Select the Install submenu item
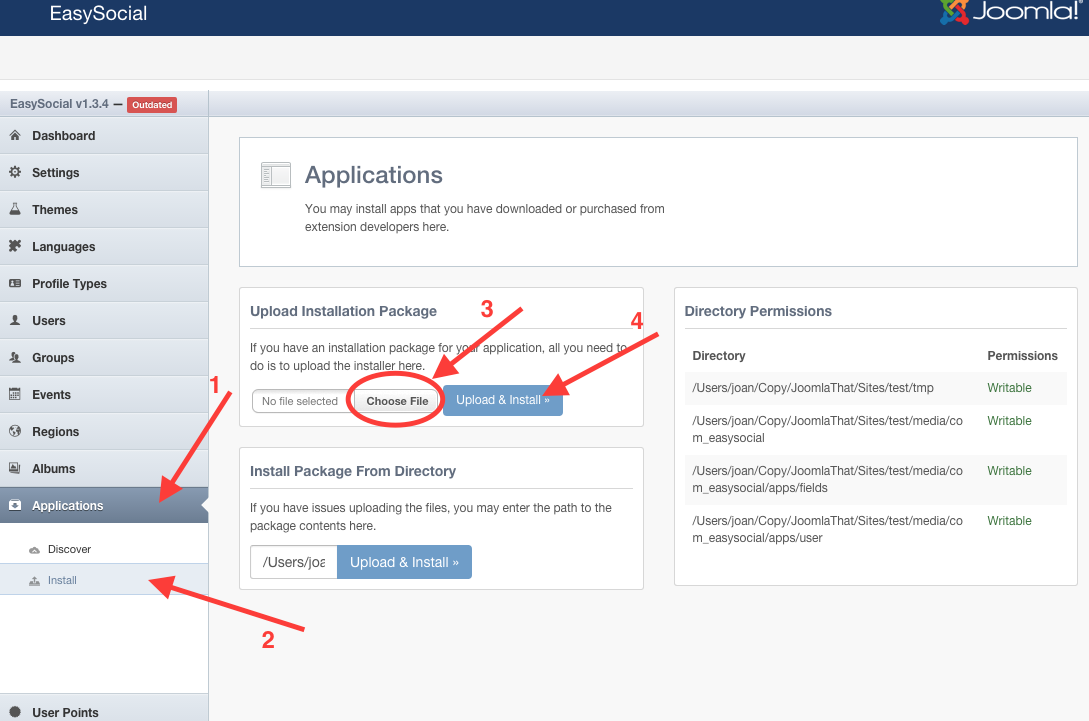 (104, 580)
